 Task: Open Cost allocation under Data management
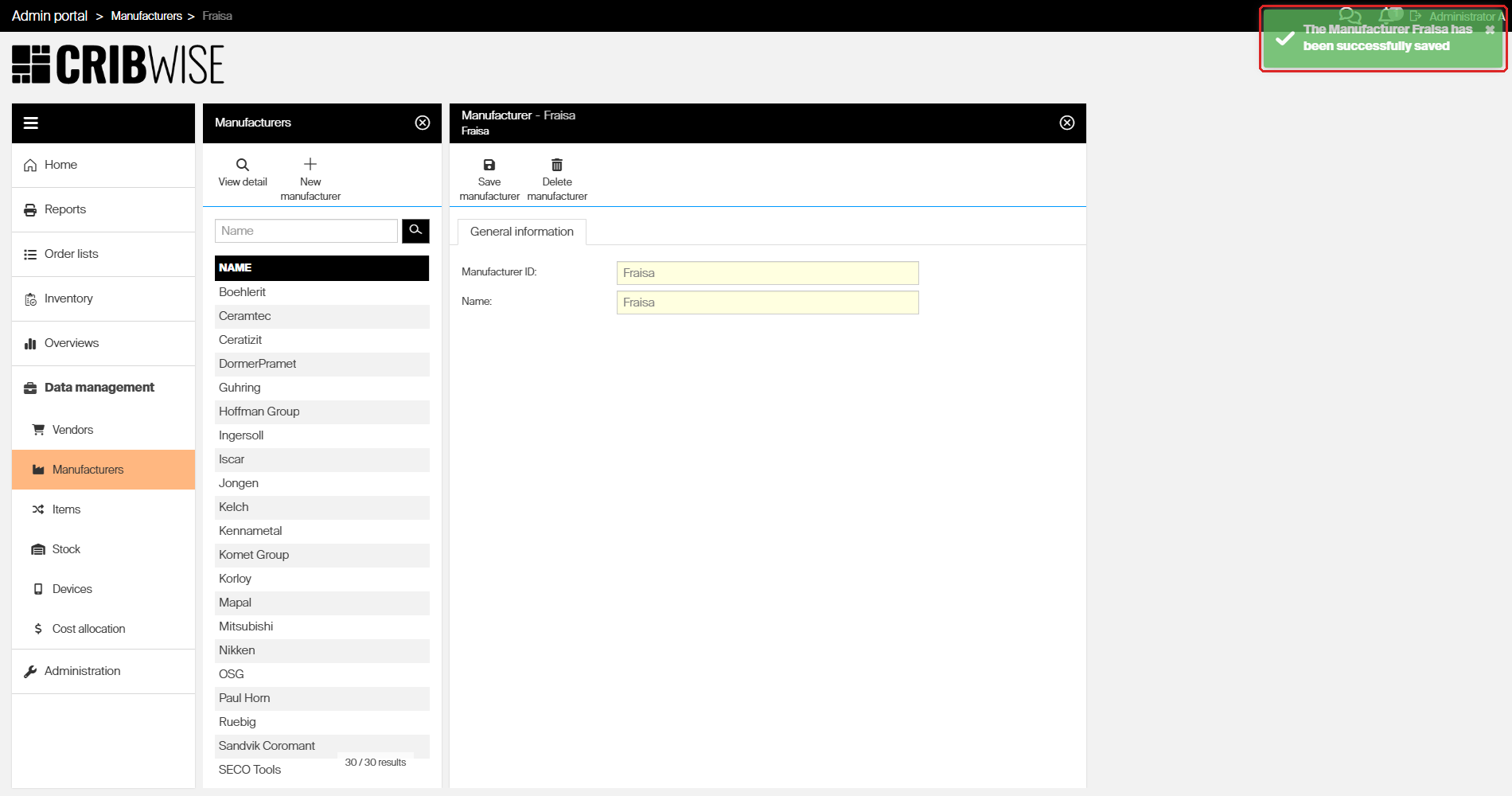point(103,629)
